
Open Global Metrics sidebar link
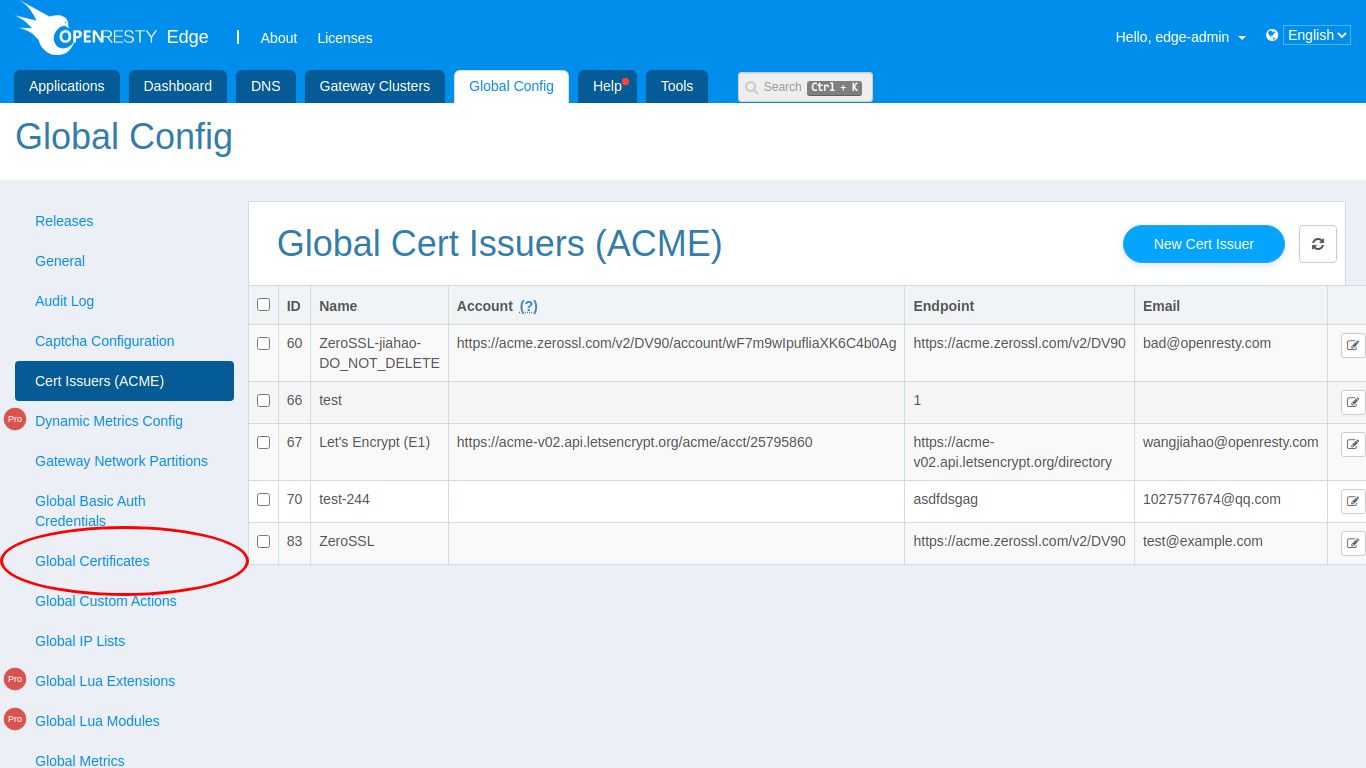(x=80, y=760)
